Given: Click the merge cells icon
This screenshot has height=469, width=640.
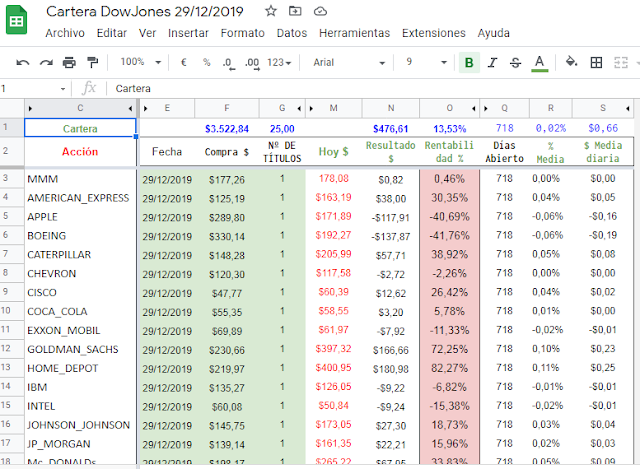Looking at the screenshot, I should [x=621, y=62].
